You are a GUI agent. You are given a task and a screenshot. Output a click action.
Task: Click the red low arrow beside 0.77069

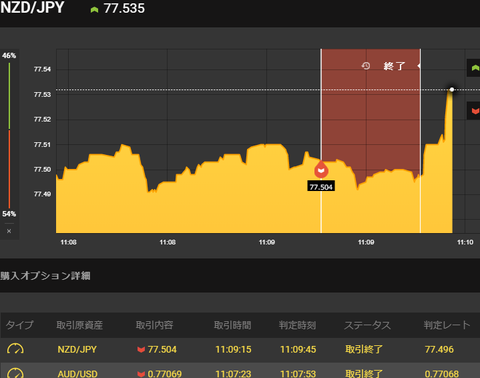tap(141, 374)
